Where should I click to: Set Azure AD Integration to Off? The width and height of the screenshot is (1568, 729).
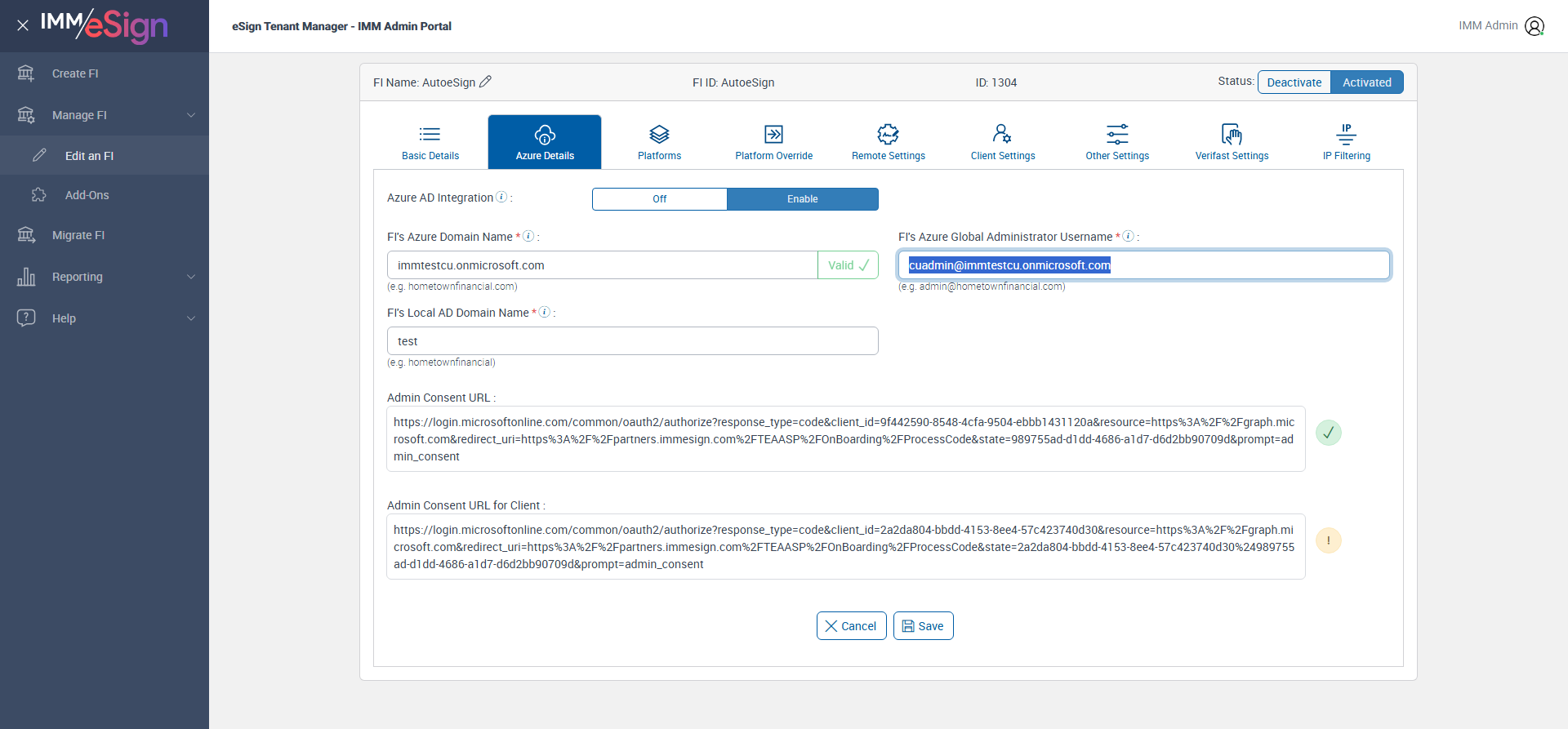pos(660,199)
